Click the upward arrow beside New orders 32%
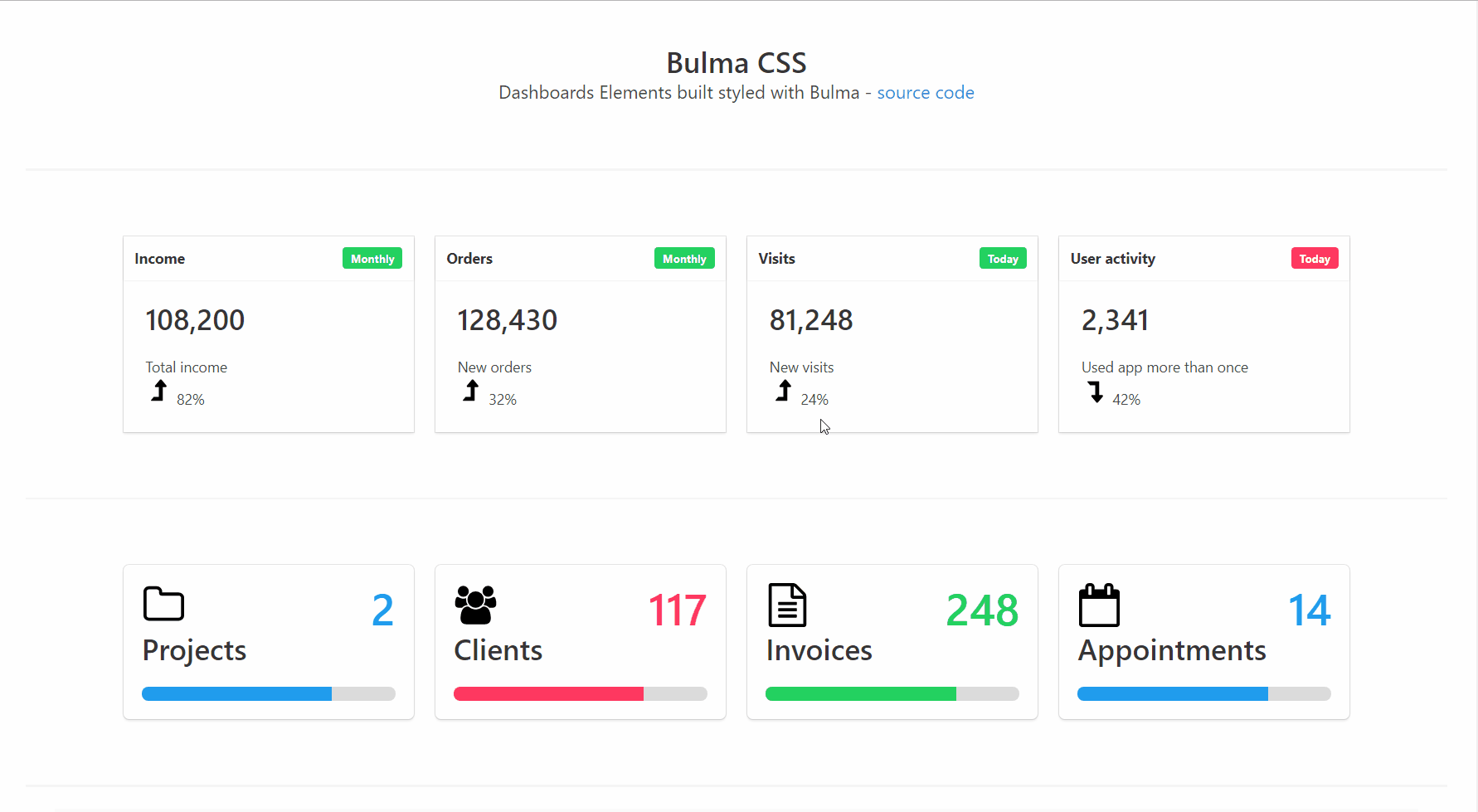Viewport: 1478px width, 812px height. pyautogui.click(x=470, y=391)
